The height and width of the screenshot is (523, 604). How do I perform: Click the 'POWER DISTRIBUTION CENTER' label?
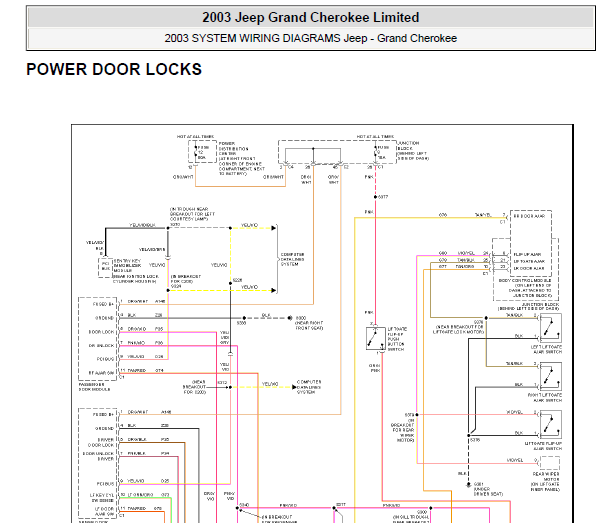(235, 148)
